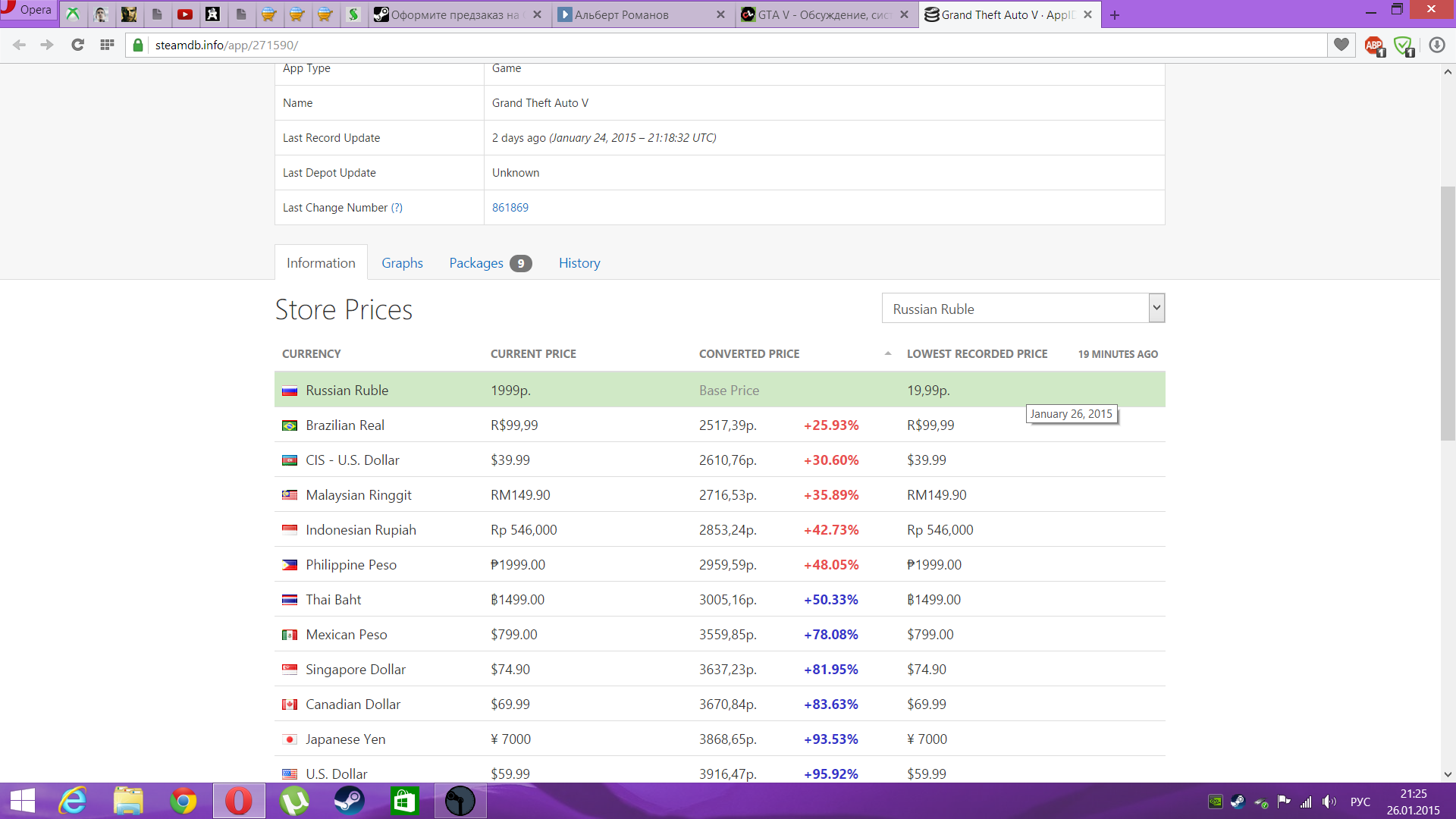Click the Thai Baht flag icon
1456x819 pixels.
pyautogui.click(x=290, y=600)
